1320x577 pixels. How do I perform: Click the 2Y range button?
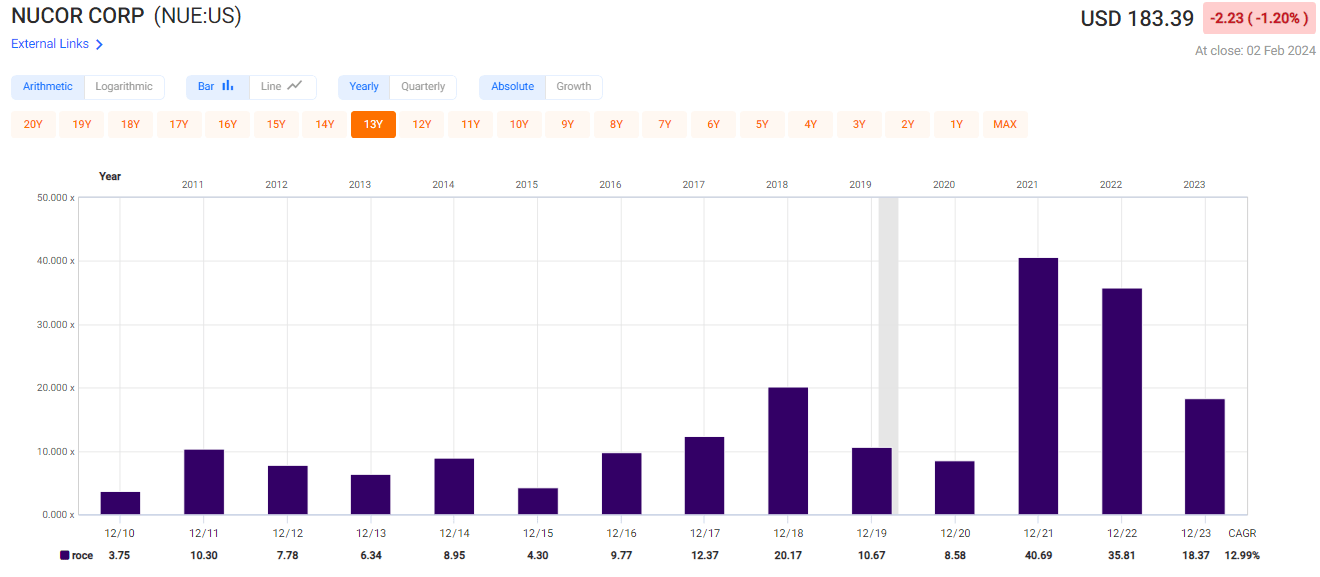907,124
